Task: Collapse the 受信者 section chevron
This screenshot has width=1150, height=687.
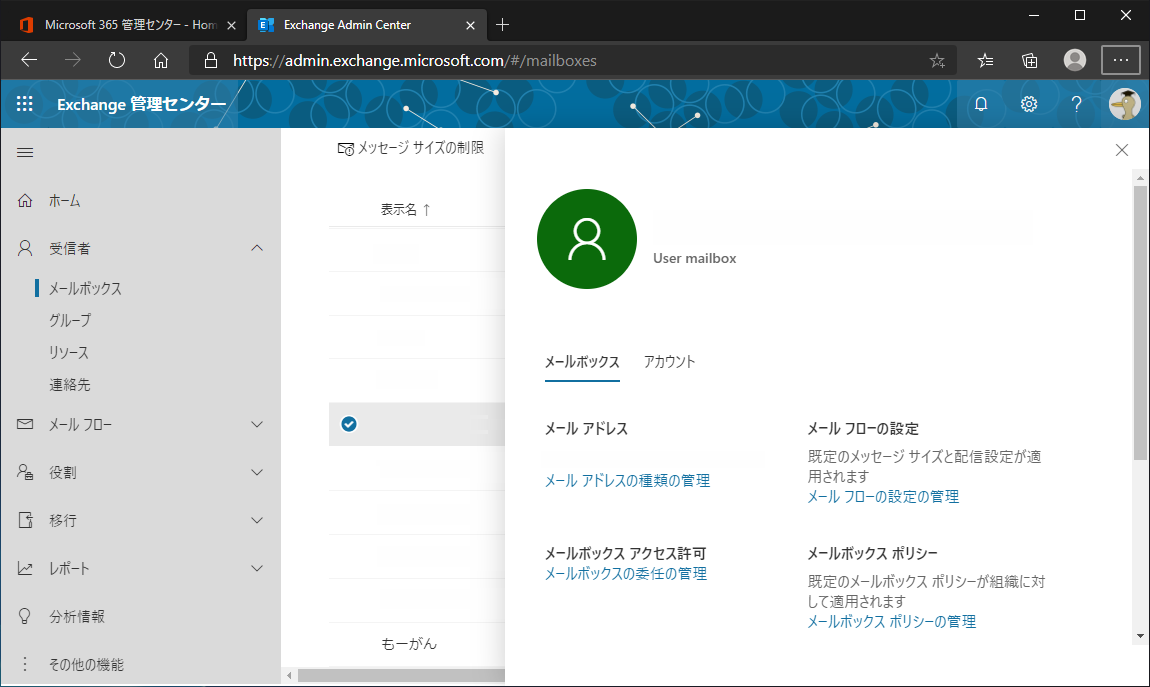Action: [257, 247]
